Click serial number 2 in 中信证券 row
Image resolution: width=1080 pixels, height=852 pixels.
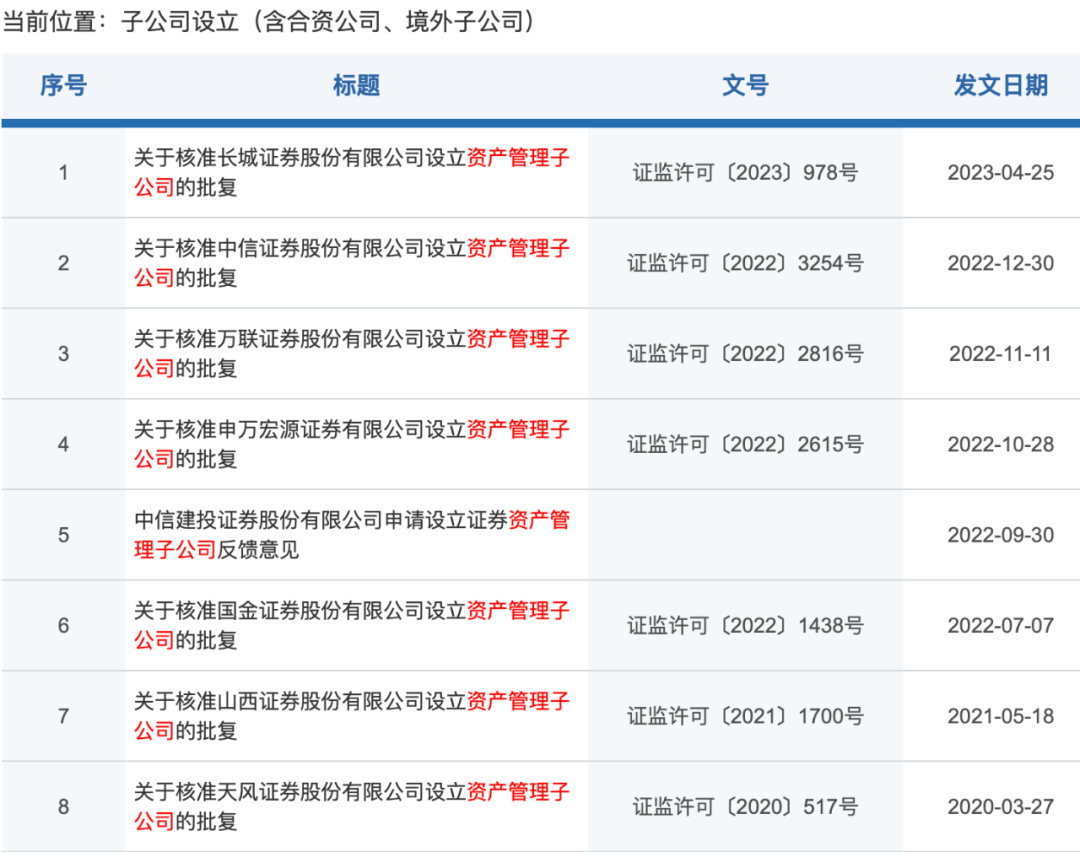click(63, 263)
